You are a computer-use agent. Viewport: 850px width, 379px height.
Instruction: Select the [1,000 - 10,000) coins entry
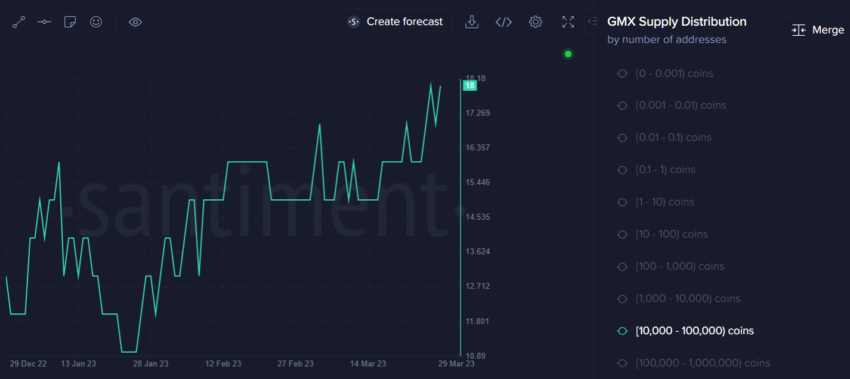point(679,299)
